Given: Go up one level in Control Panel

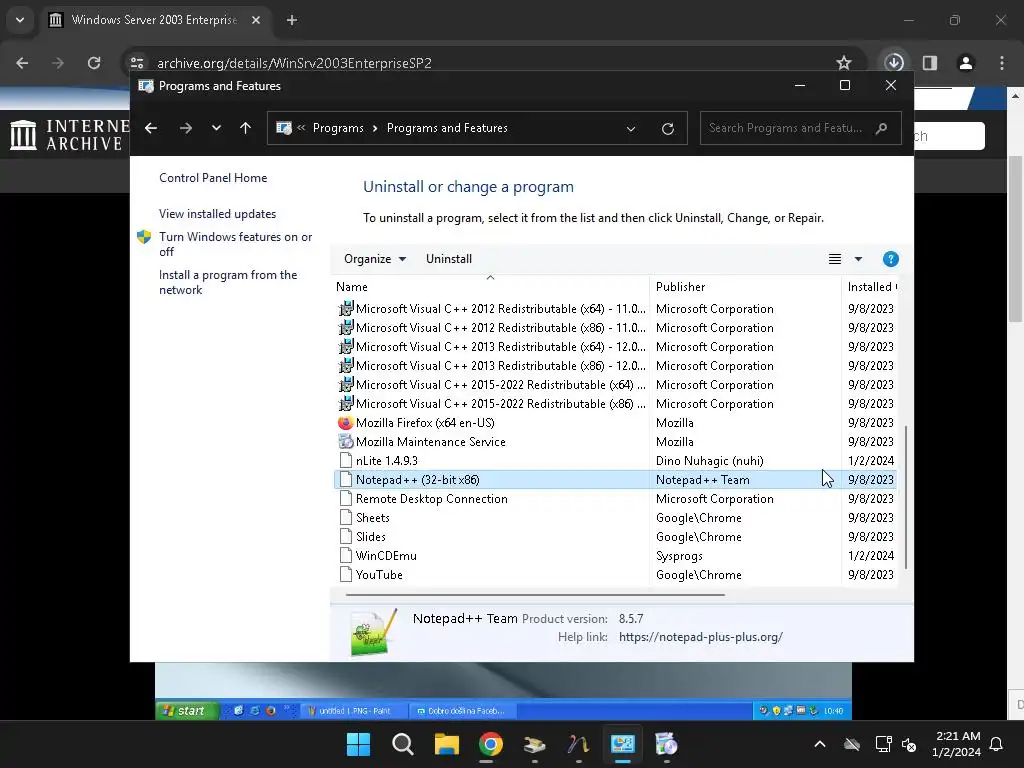Looking at the screenshot, I should click(x=246, y=128).
